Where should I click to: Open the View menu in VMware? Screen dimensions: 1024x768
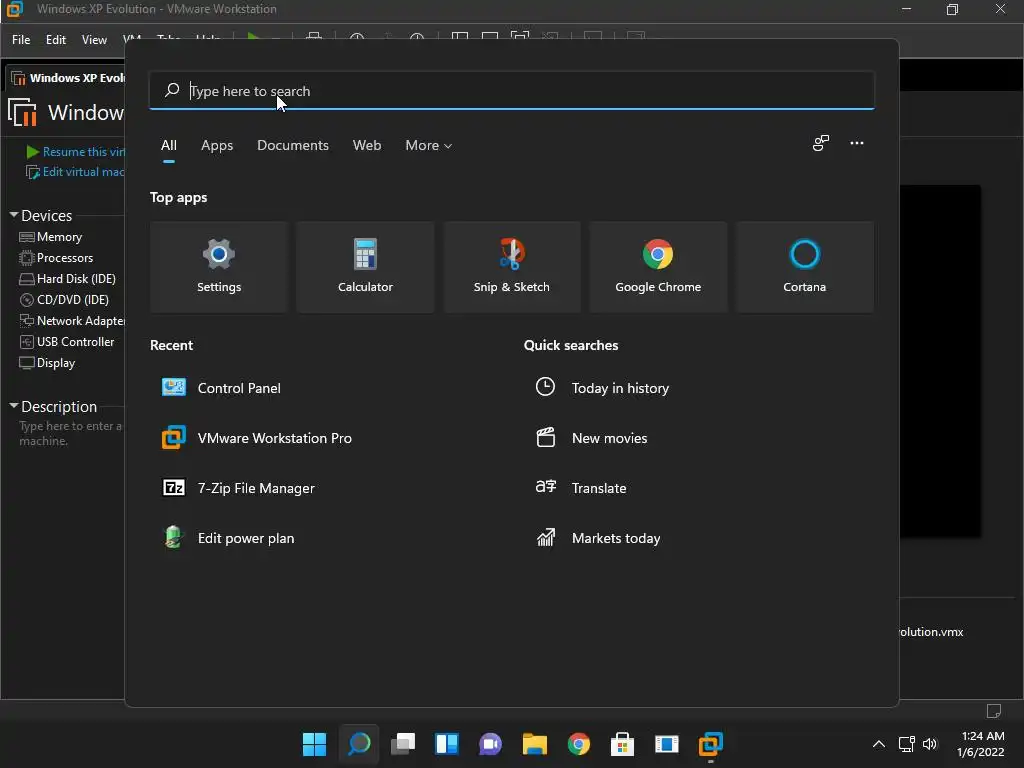(94, 40)
